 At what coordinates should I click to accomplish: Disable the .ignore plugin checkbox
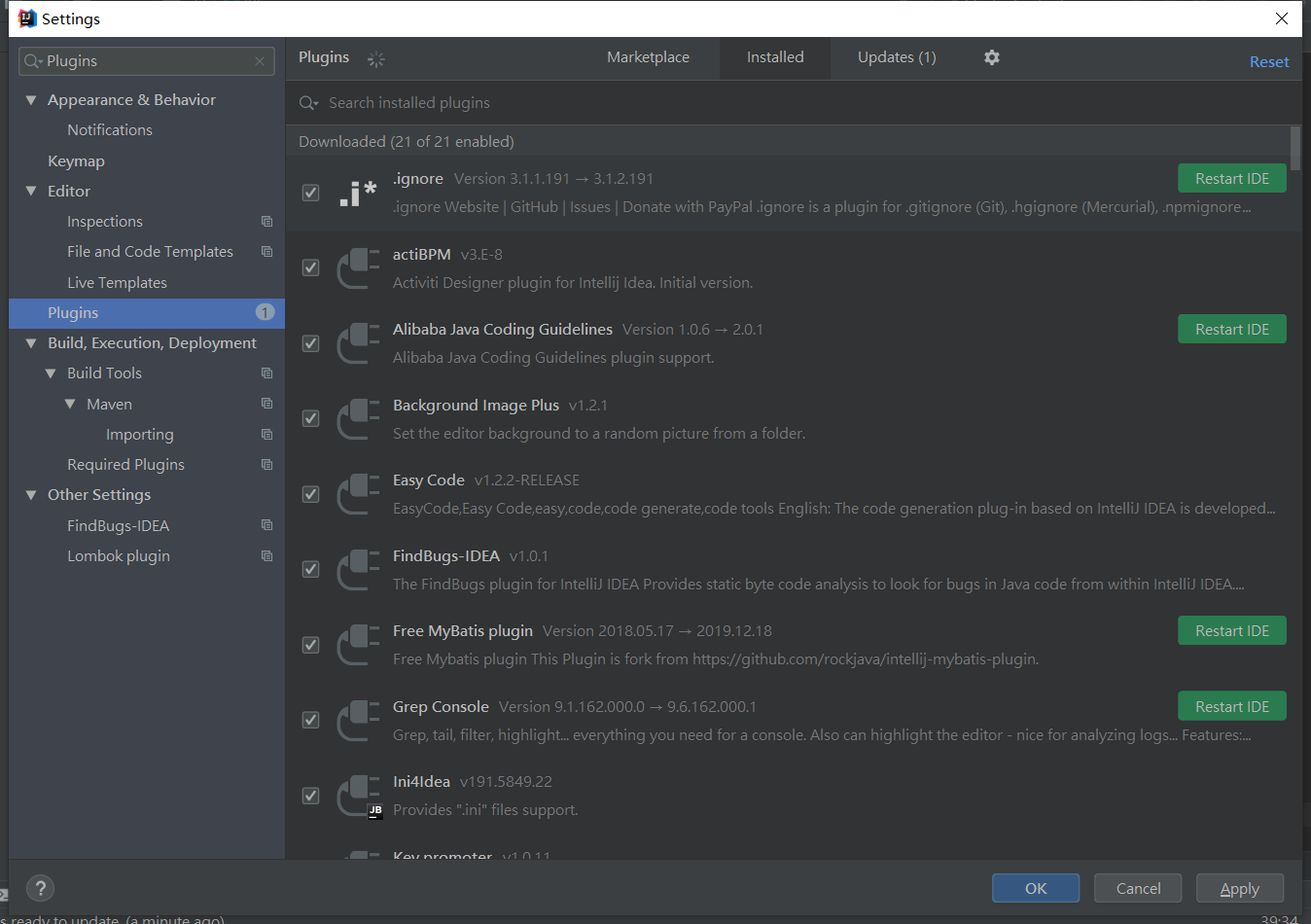coord(311,193)
